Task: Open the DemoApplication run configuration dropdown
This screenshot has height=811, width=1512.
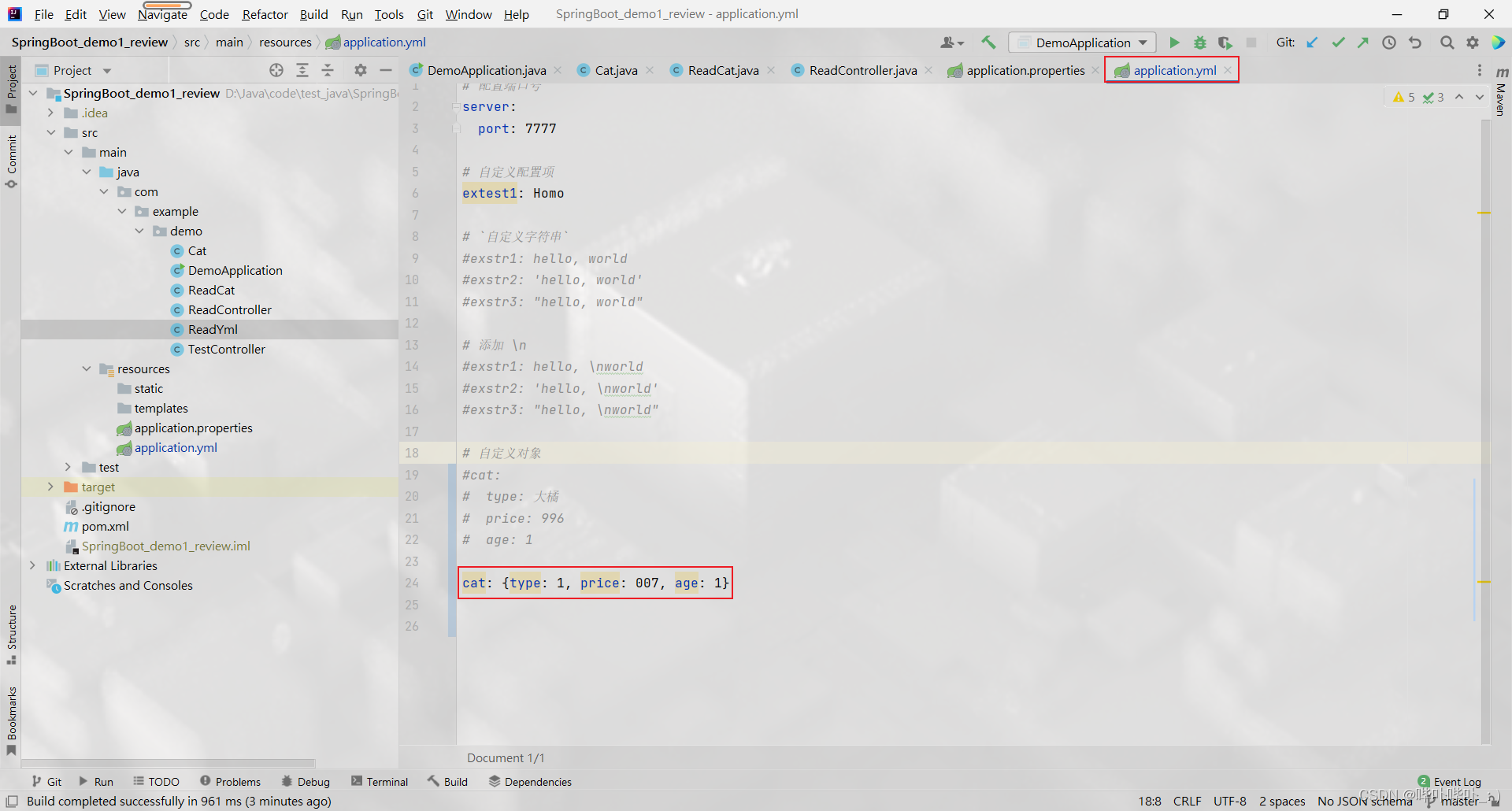Action: (x=1082, y=43)
